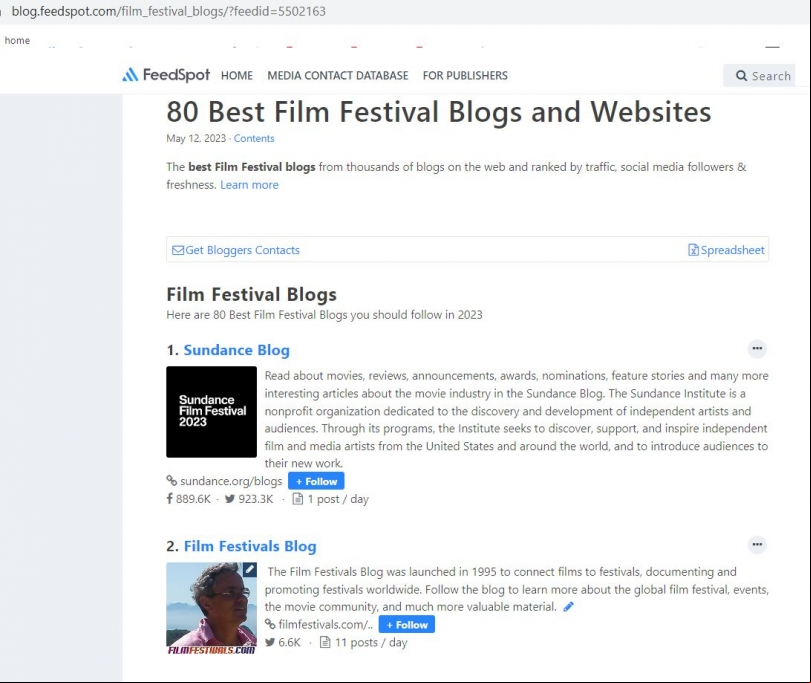Click the Search magnifier icon
Image resolution: width=811 pixels, height=683 pixels.
pos(741,76)
